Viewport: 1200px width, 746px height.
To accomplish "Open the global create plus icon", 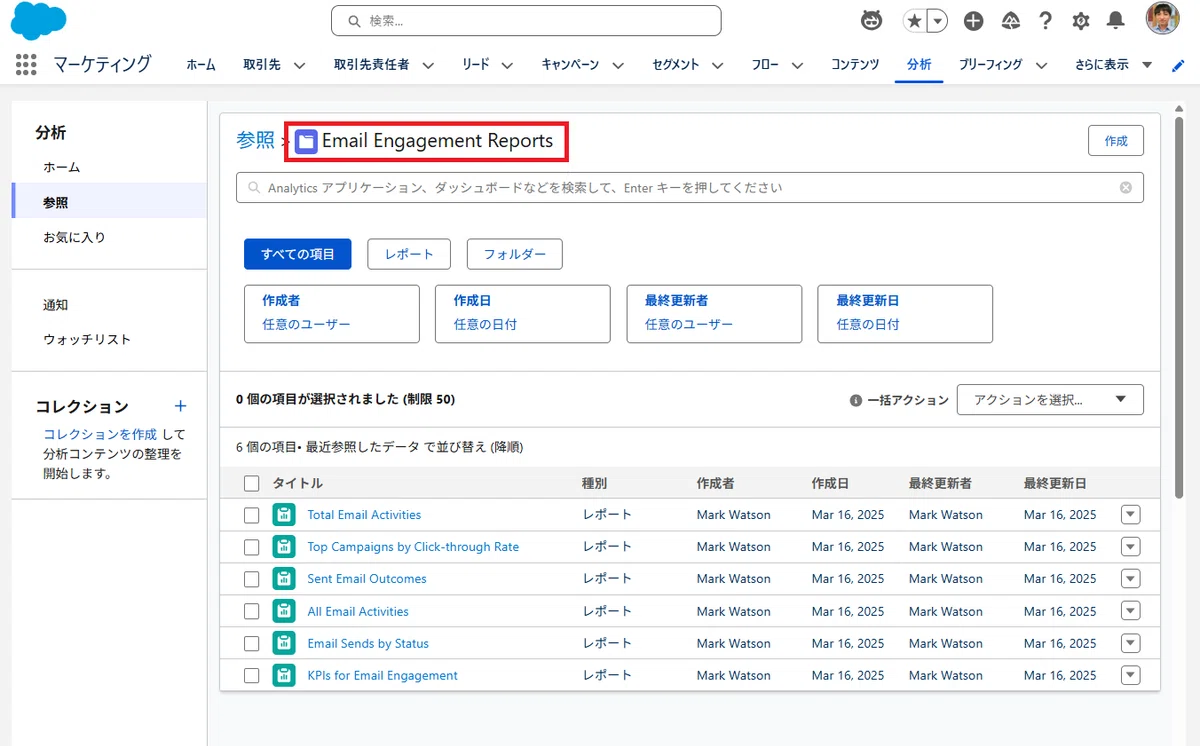I will [x=973, y=21].
